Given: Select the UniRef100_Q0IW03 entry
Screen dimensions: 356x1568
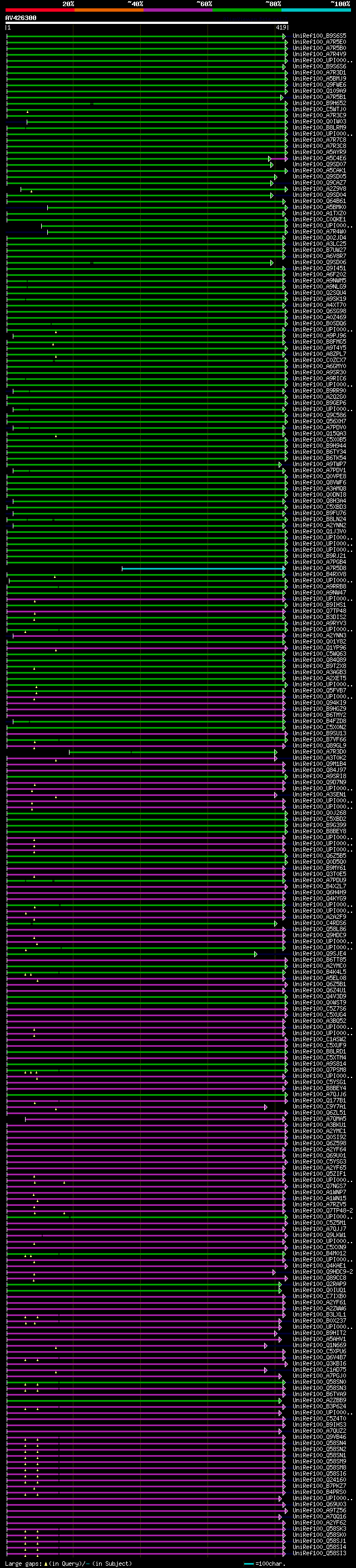Looking at the screenshot, I should pyautogui.click(x=319, y=121).
